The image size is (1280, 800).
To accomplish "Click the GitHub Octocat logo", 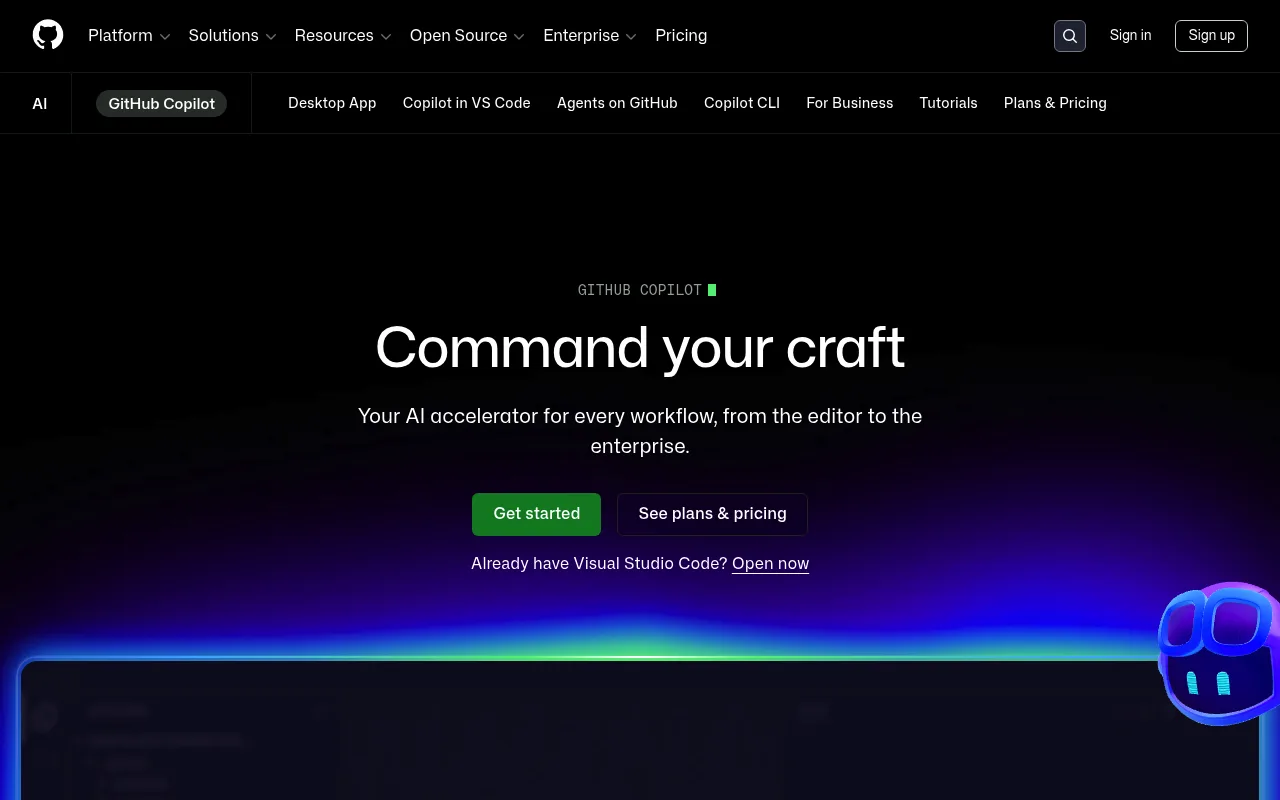I will 48,35.
